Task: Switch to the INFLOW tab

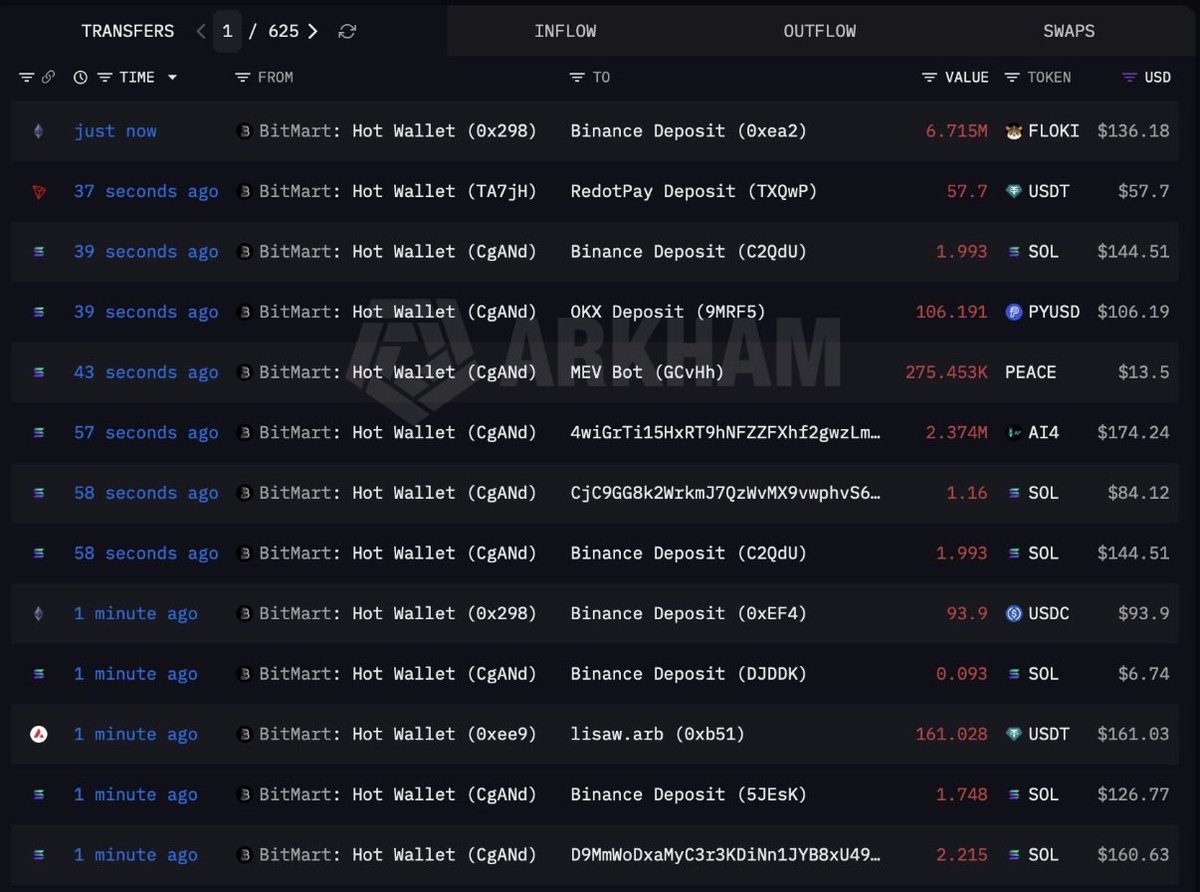Action: point(565,31)
